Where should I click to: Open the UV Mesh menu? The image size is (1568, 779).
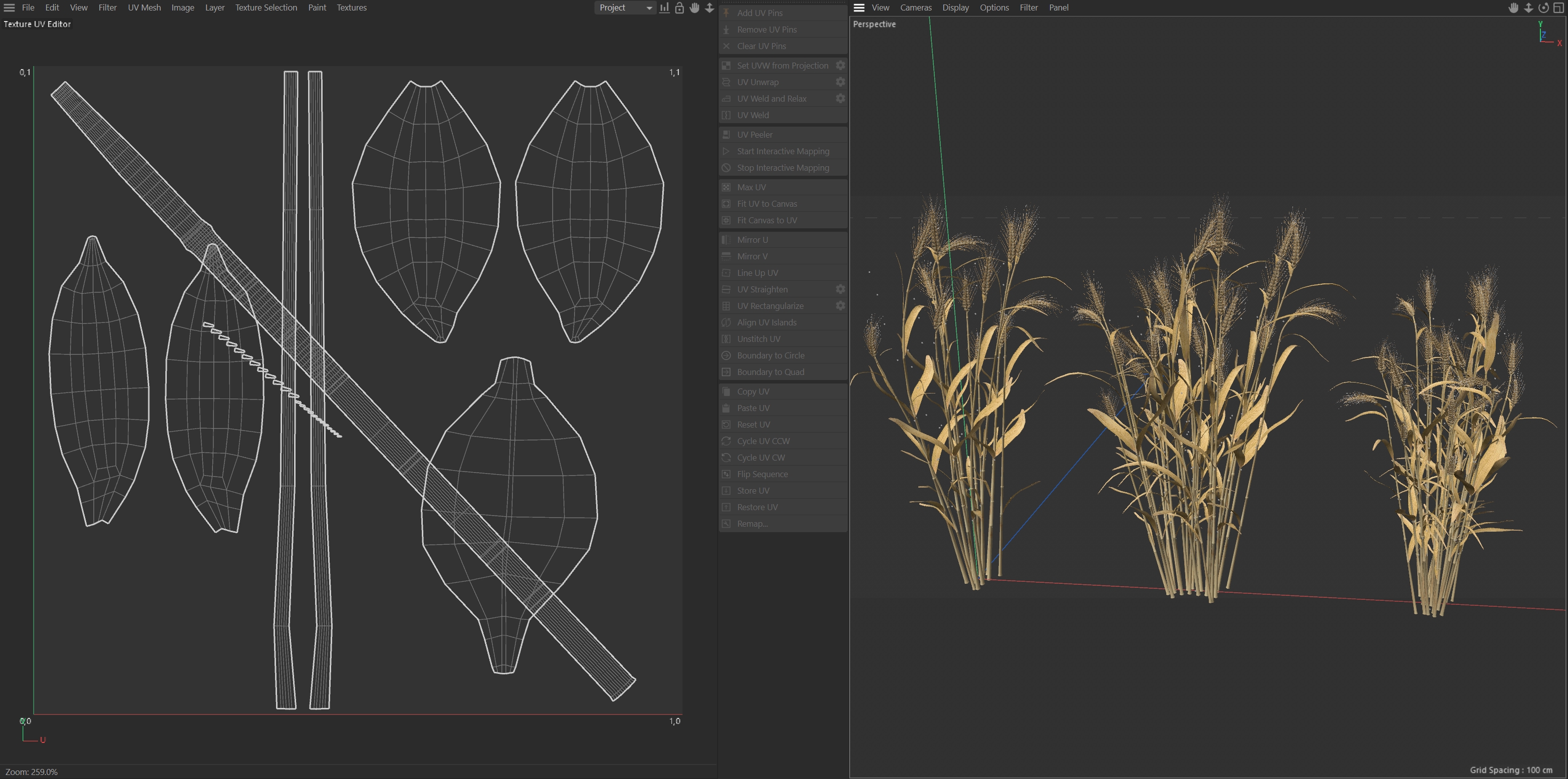pos(144,8)
